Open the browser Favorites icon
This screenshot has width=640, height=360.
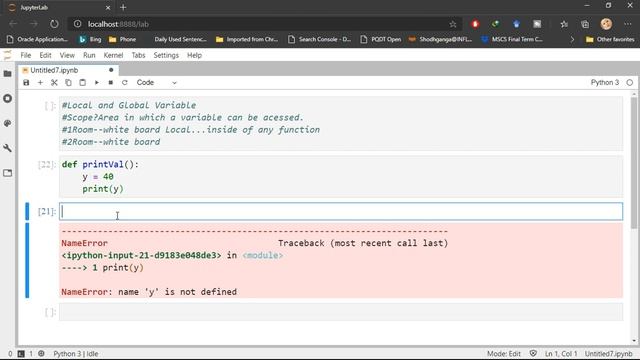tap(564, 24)
